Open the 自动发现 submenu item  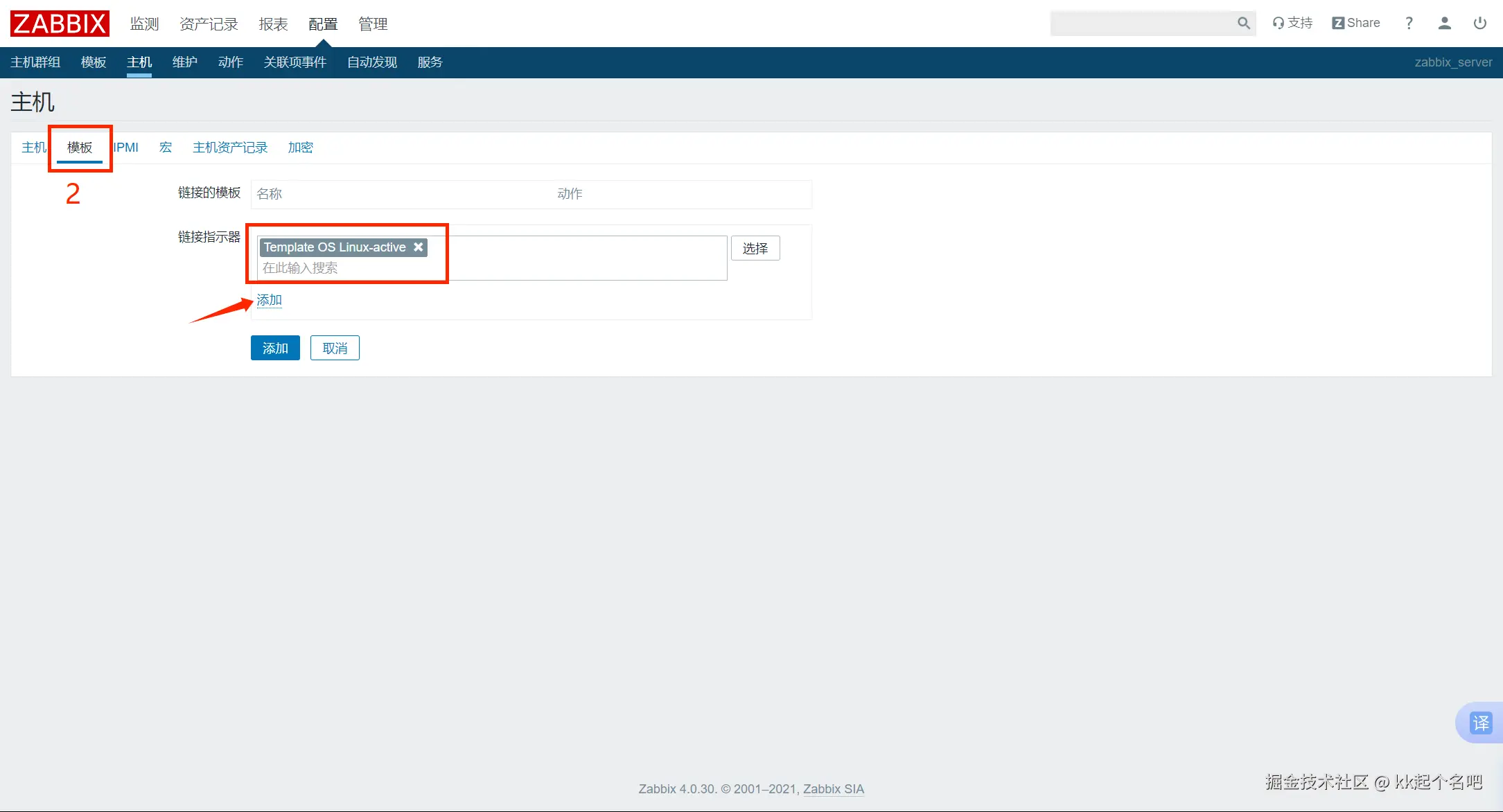coord(372,62)
